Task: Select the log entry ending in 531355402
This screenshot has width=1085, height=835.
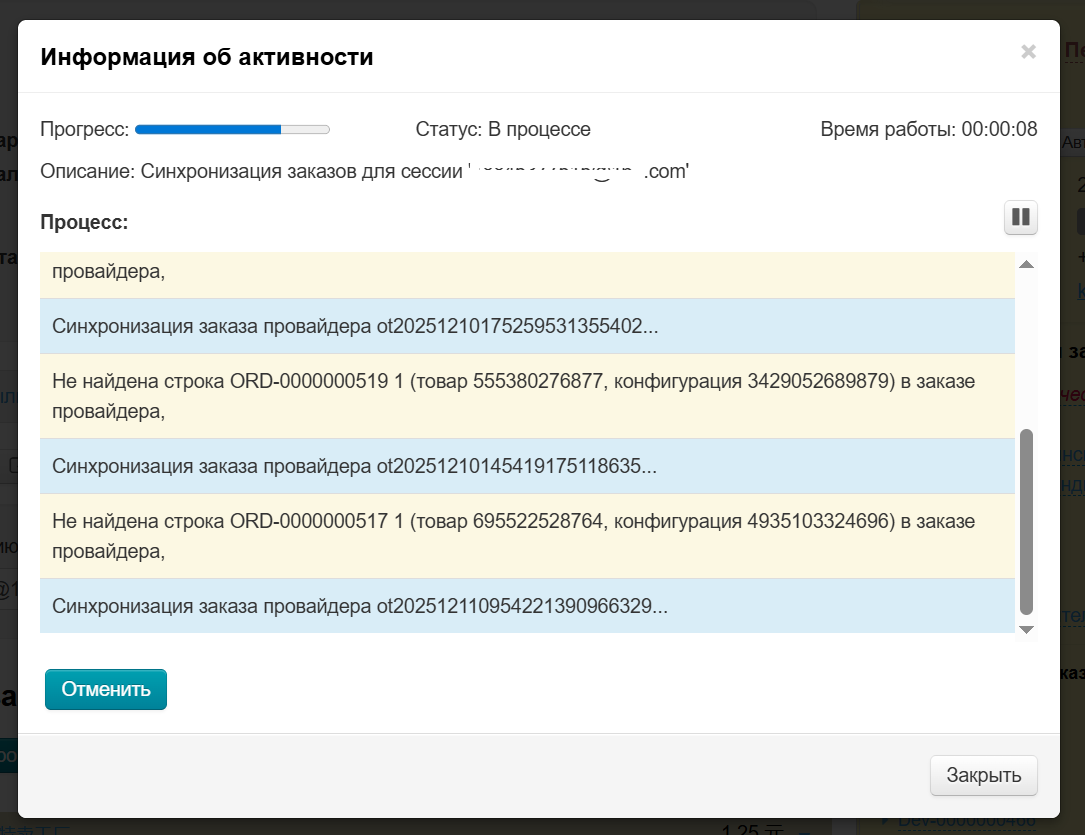Action: click(527, 326)
